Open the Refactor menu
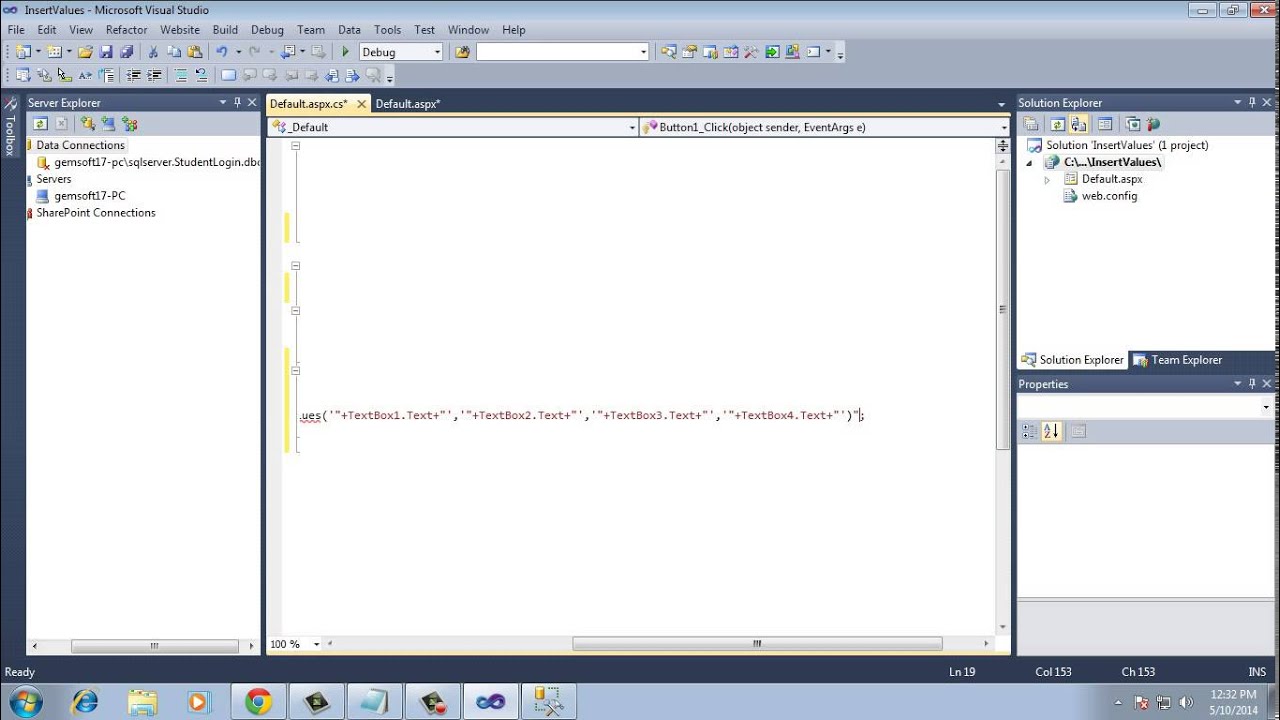Image resolution: width=1280 pixels, height=720 pixels. (127, 30)
